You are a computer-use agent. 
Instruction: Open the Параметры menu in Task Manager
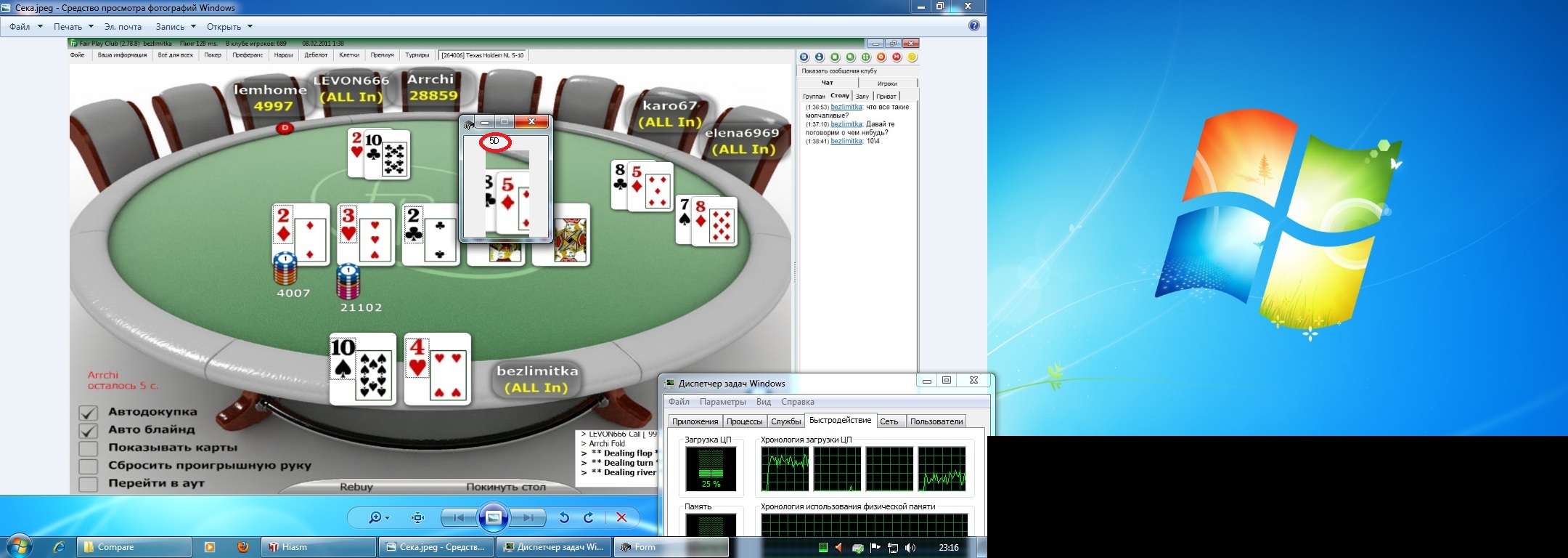point(722,402)
